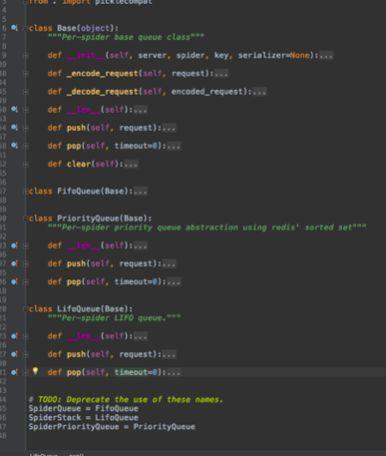Image resolution: width=386 pixels, height=456 pixels.
Task: Click the overridden gutter icon beside Base __len__
Action: tap(14, 109)
